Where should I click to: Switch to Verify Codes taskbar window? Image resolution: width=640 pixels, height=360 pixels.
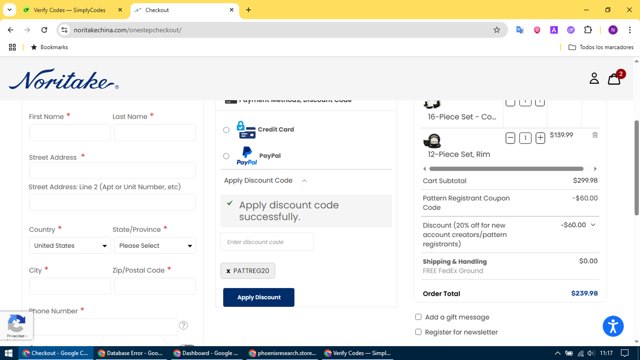pyautogui.click(x=357, y=353)
